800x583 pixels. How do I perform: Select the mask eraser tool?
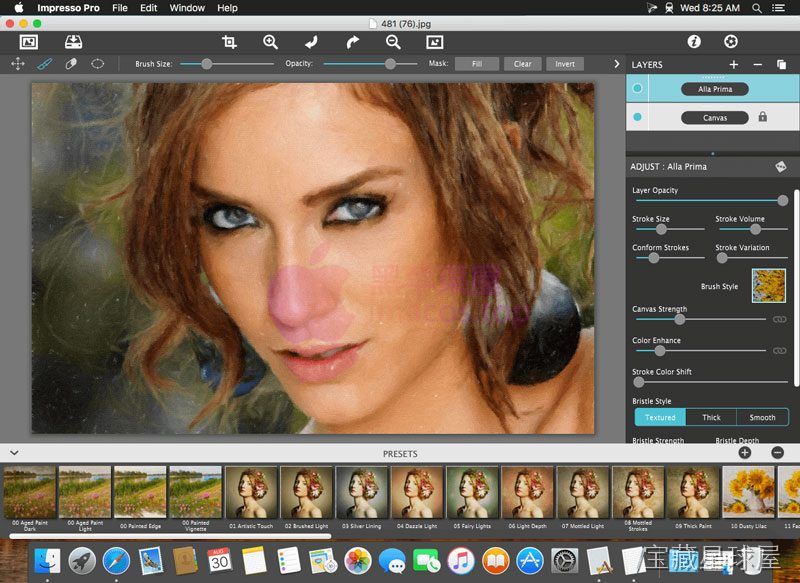coord(71,64)
